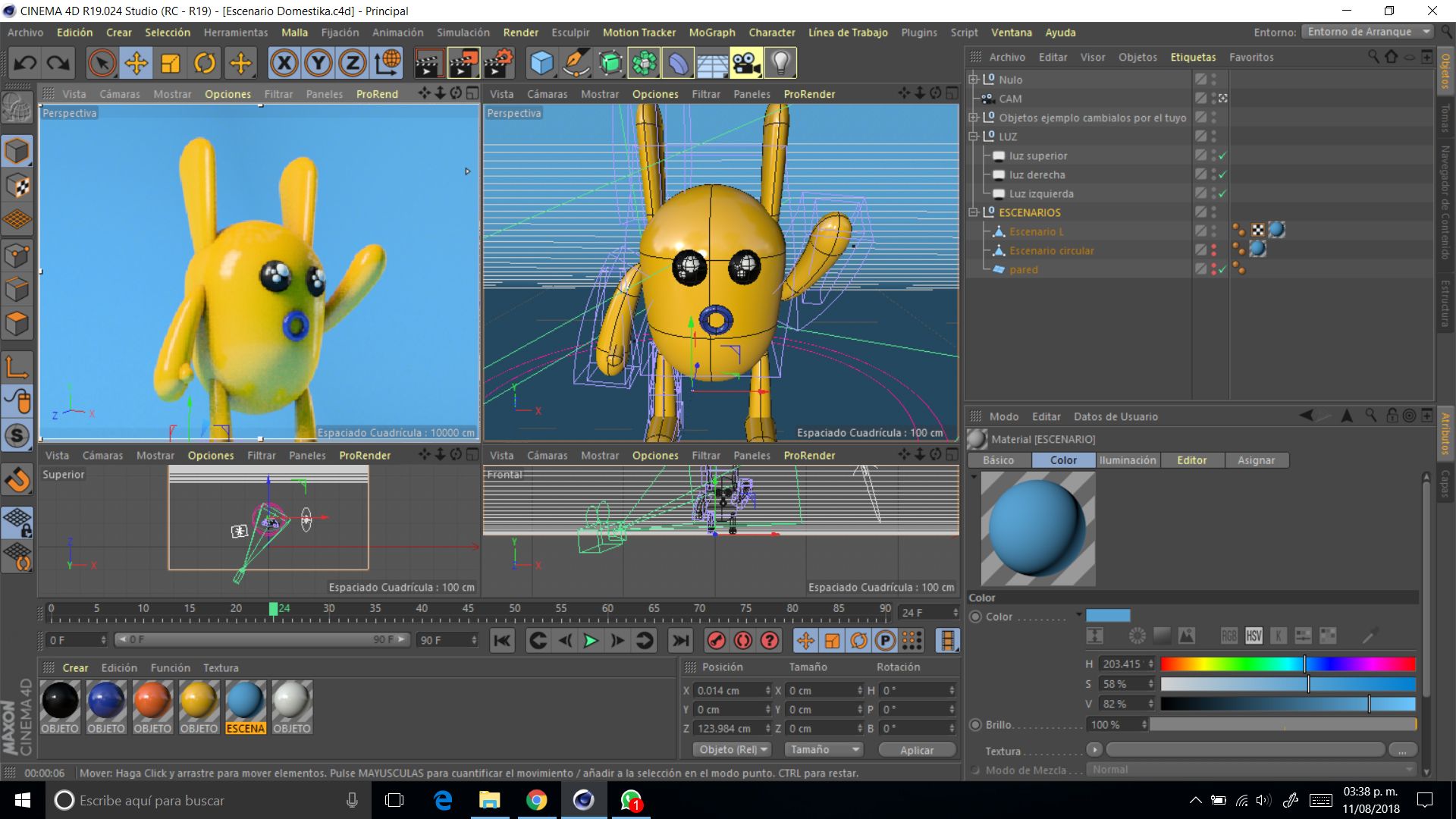This screenshot has height=819, width=1456.
Task: Collapse the ESCENARIOS group in object tree
Action: click(974, 212)
